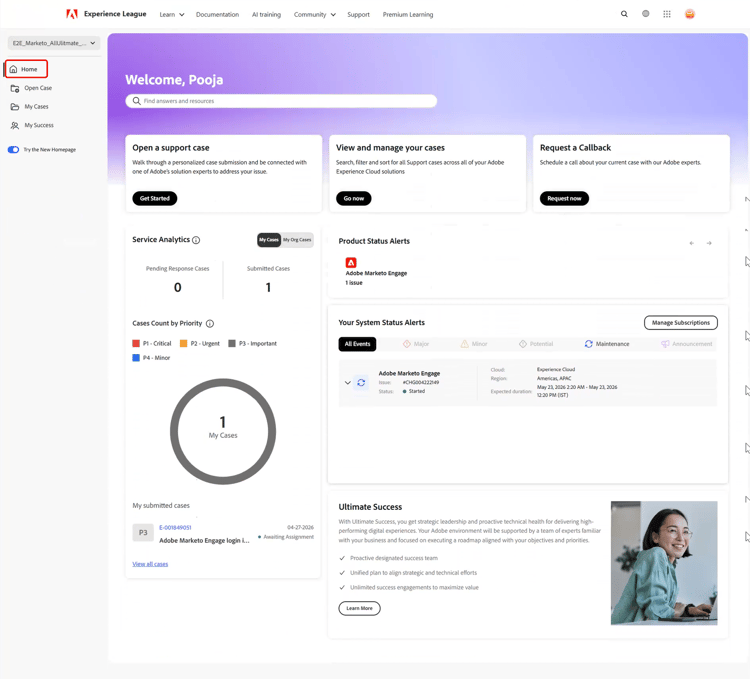Open AI training in top navigation
This screenshot has height=679, width=750.
click(266, 15)
